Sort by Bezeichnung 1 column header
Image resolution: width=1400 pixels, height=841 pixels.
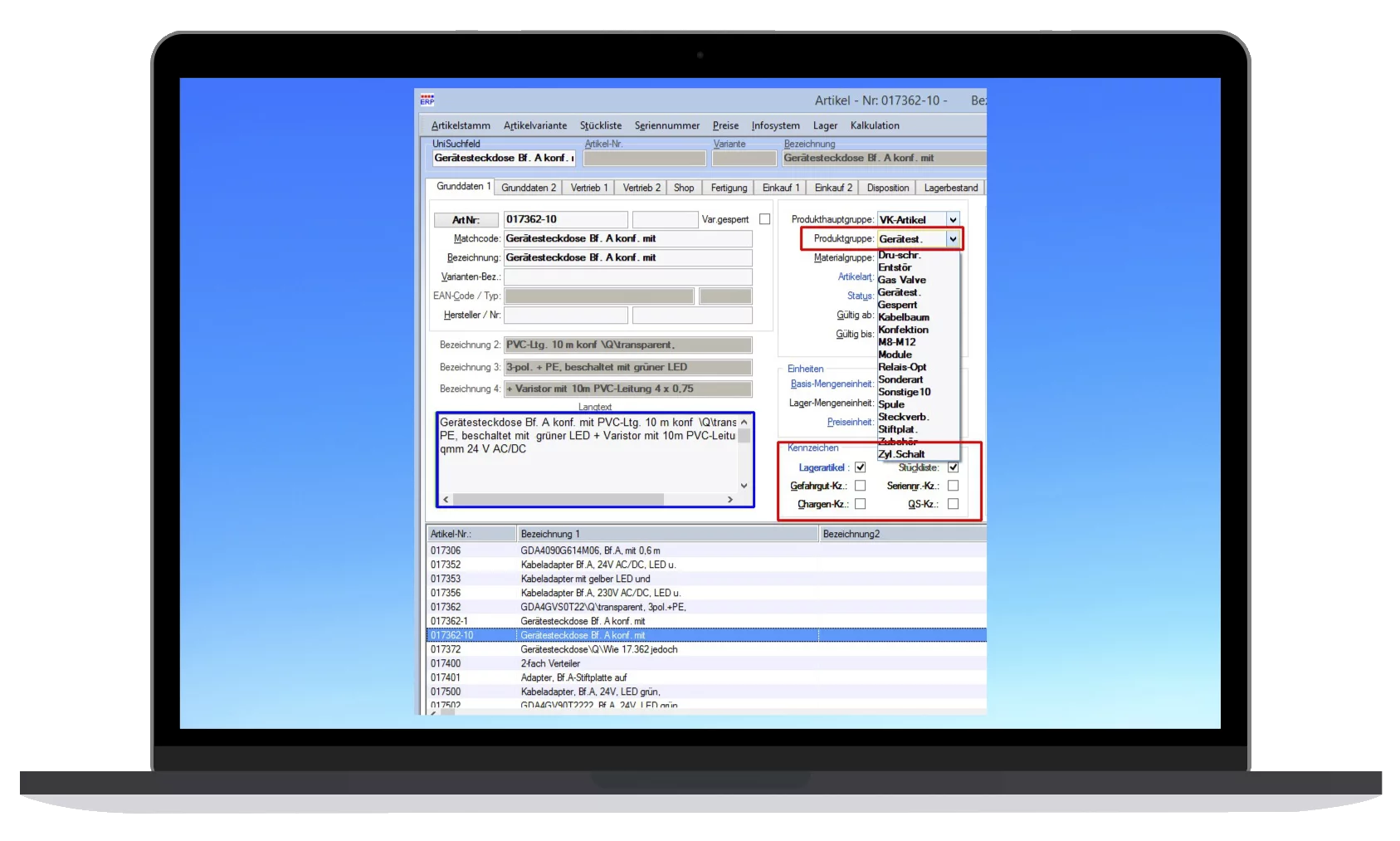tap(668, 534)
